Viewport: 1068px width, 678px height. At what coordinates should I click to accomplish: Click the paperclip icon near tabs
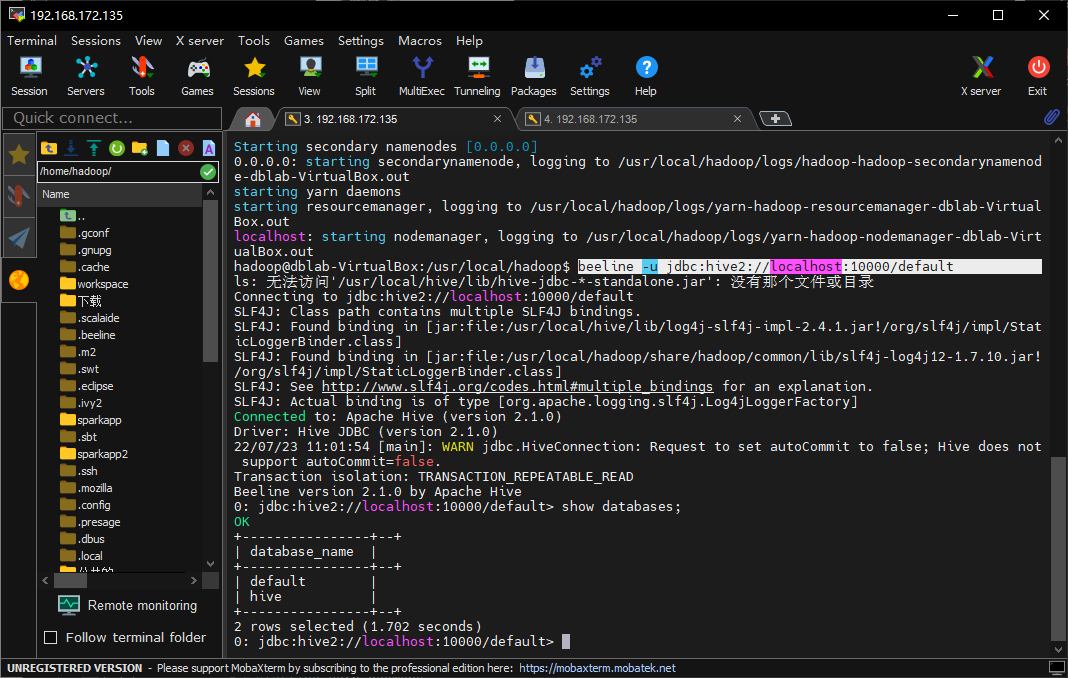(x=1052, y=118)
